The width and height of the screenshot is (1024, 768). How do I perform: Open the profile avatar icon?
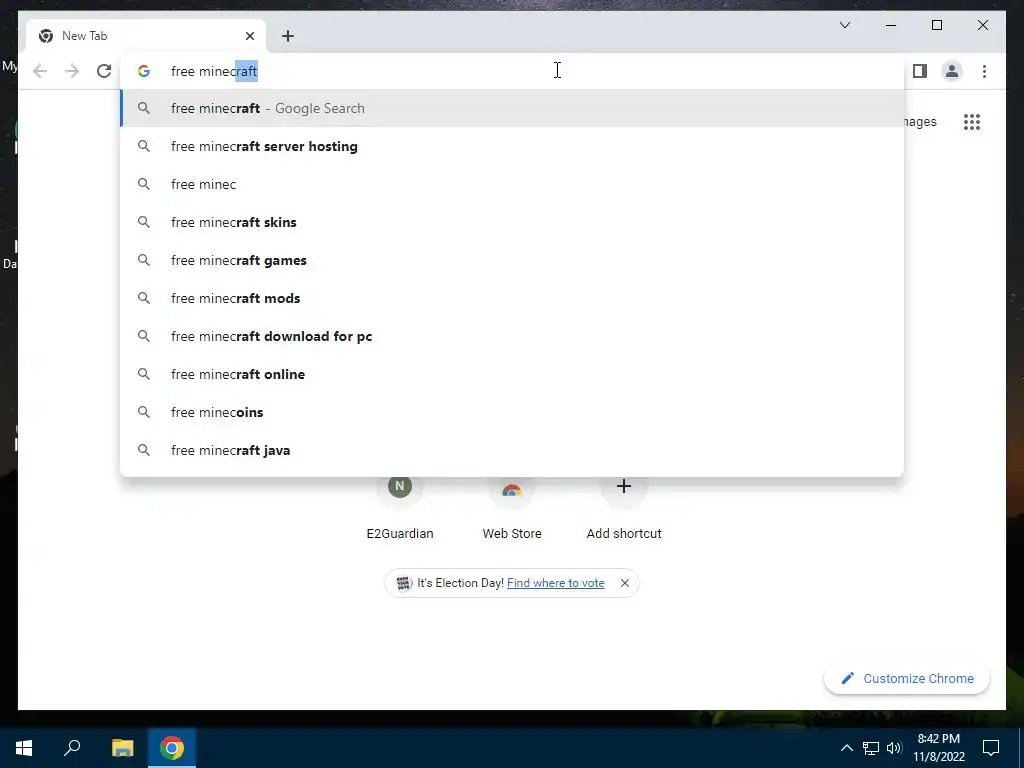[x=952, y=71]
